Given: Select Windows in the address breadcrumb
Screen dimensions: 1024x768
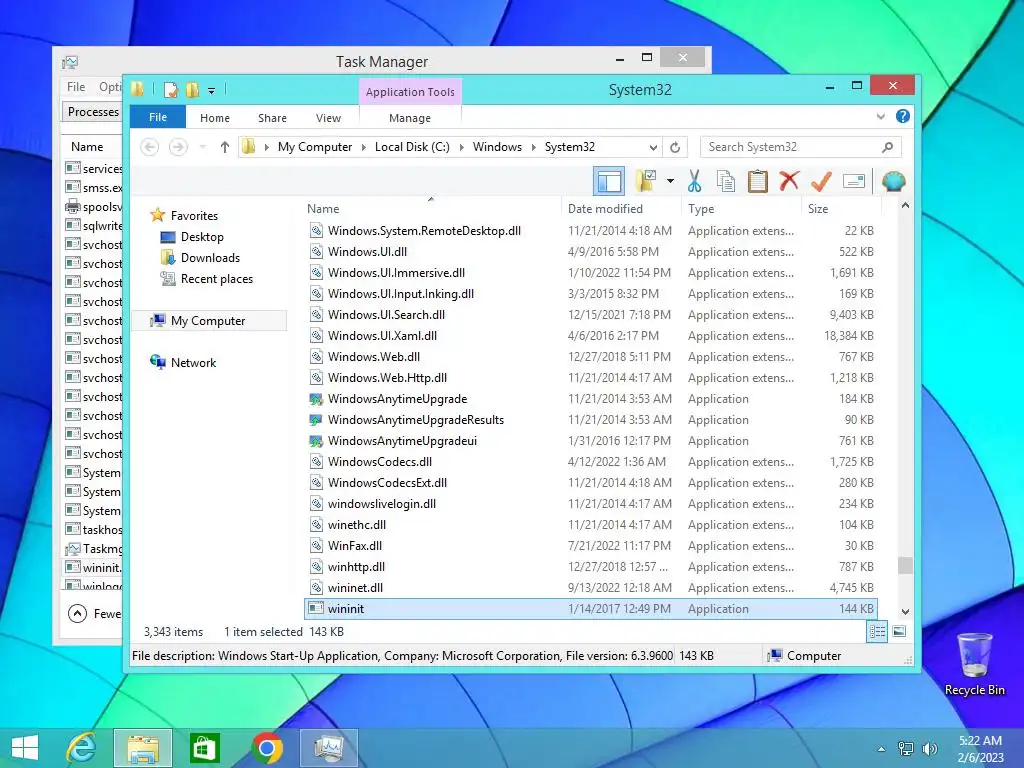Looking at the screenshot, I should pos(497,147).
